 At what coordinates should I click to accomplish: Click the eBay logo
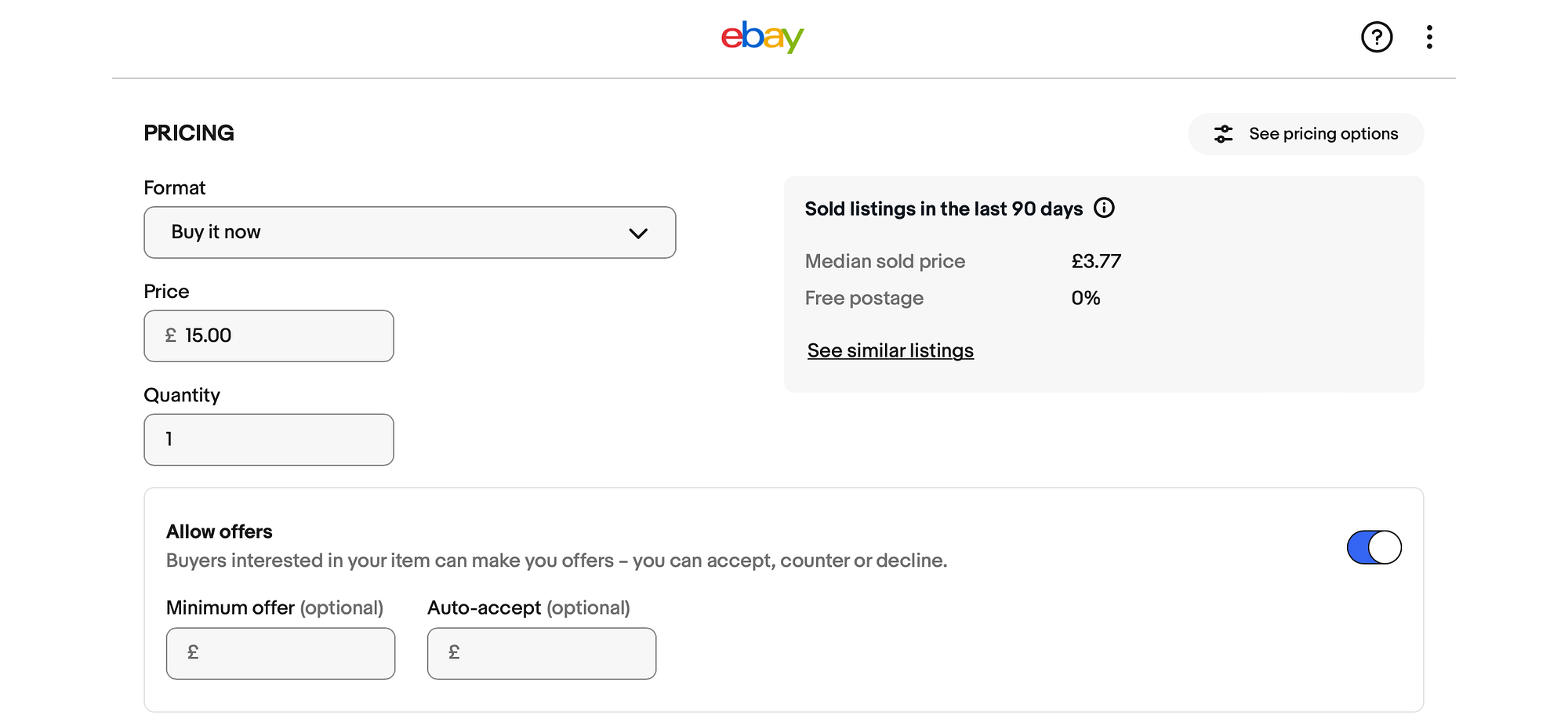[761, 36]
